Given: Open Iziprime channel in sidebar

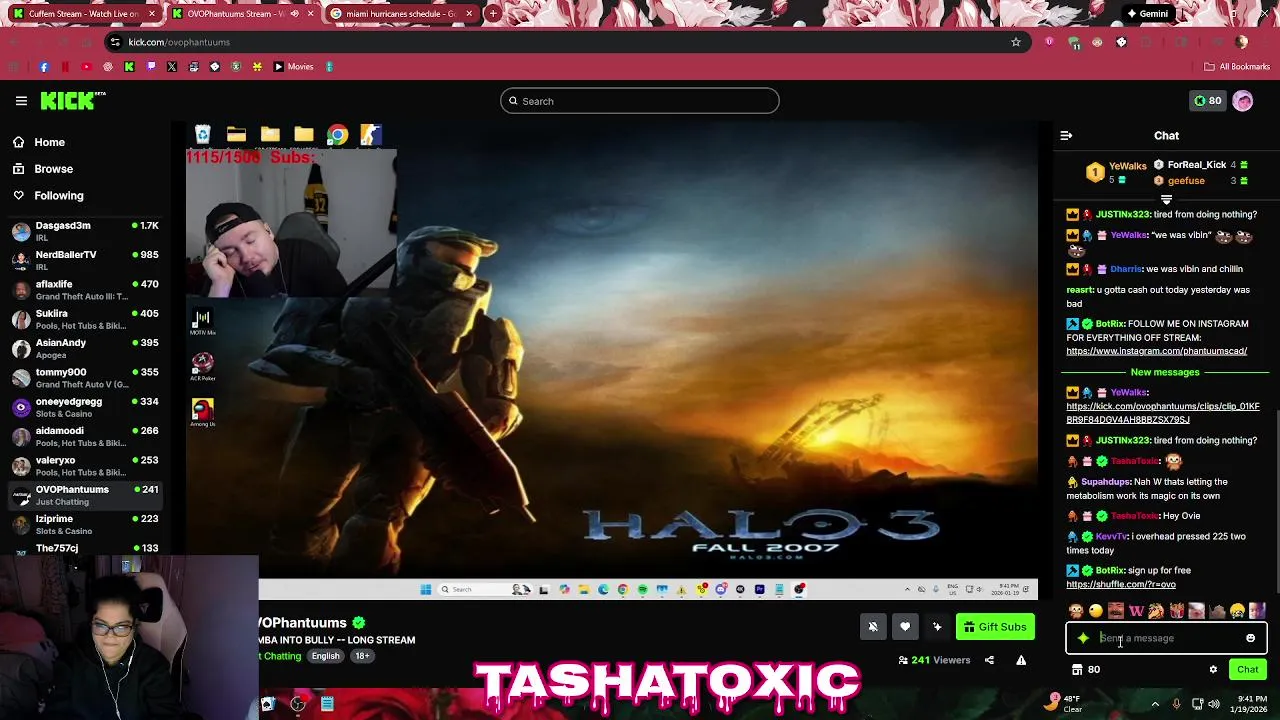Looking at the screenshot, I should [x=85, y=525].
